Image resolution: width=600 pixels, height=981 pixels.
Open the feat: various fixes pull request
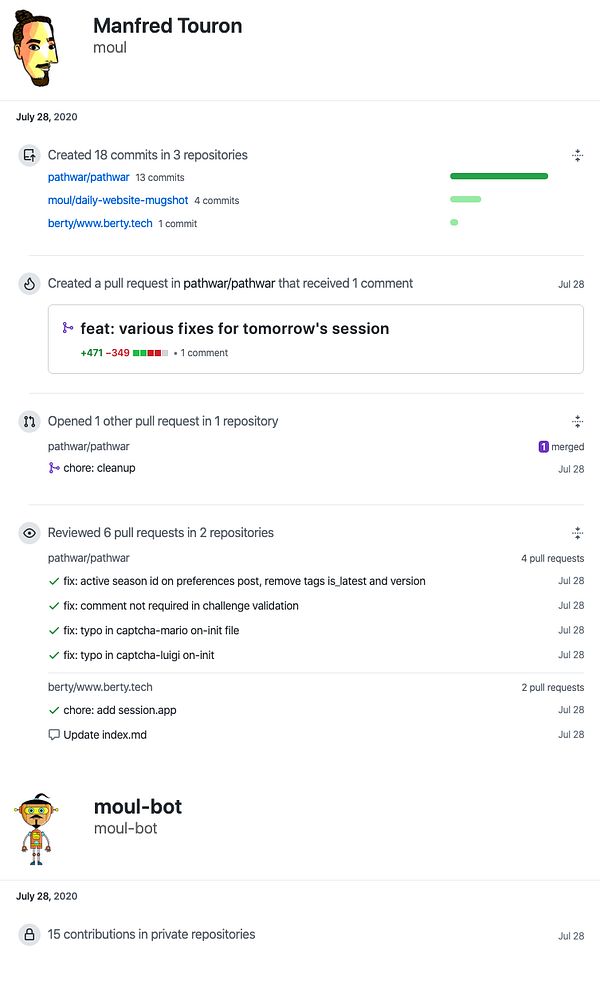point(235,328)
